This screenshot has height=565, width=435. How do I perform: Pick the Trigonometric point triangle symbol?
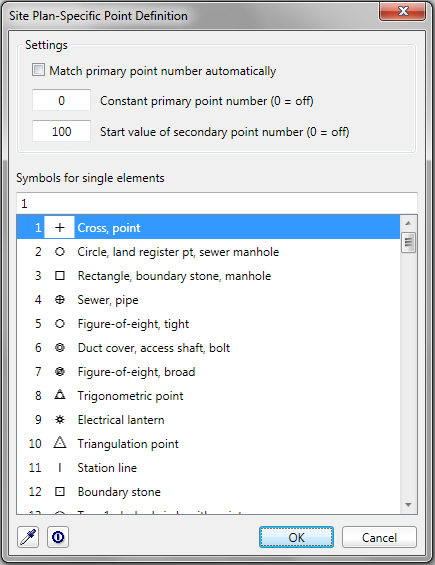pos(60,395)
